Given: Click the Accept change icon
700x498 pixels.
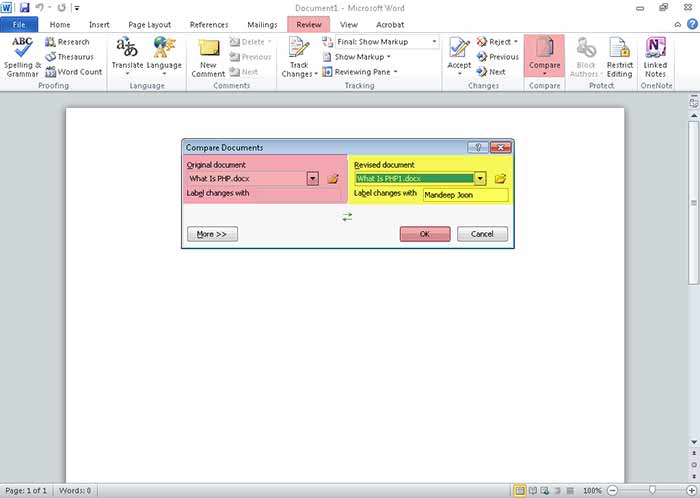Looking at the screenshot, I should (x=459, y=48).
